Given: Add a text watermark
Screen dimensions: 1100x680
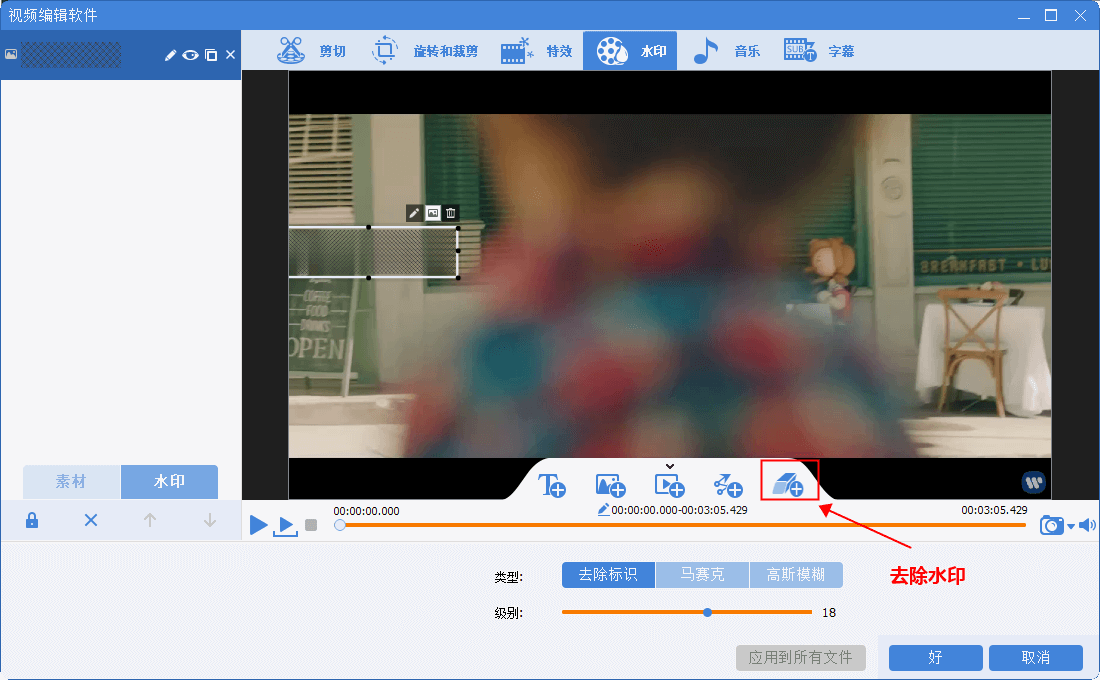Looking at the screenshot, I should pyautogui.click(x=551, y=485).
